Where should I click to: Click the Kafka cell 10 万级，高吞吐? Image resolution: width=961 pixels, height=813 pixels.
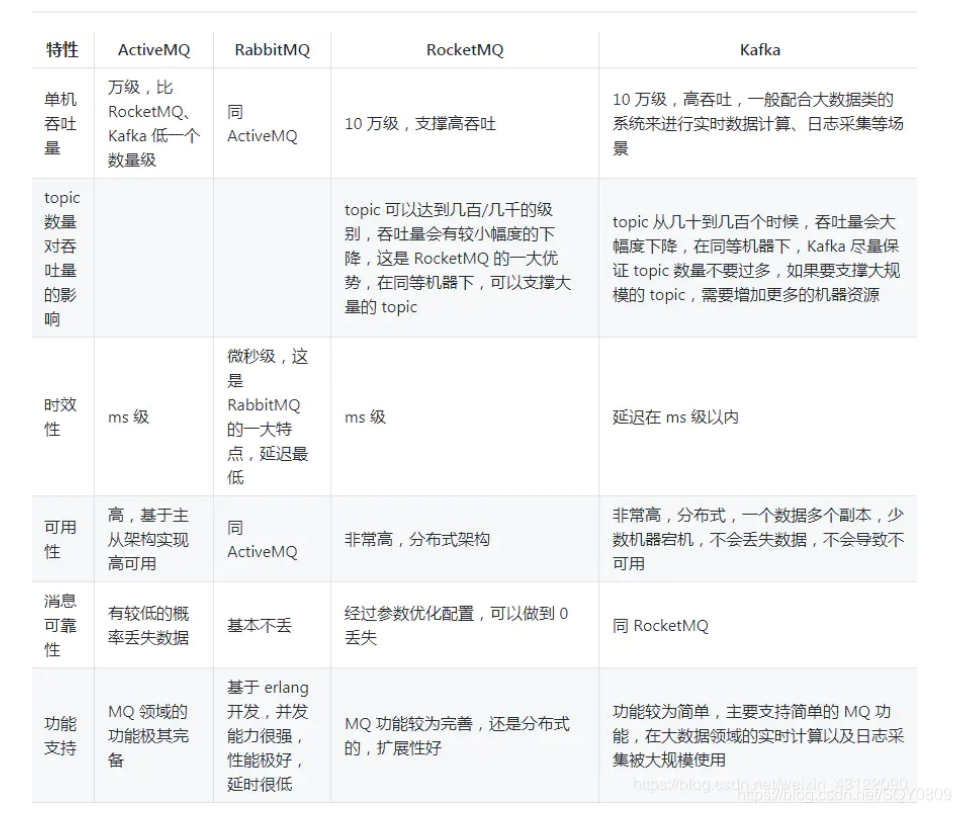(x=758, y=123)
